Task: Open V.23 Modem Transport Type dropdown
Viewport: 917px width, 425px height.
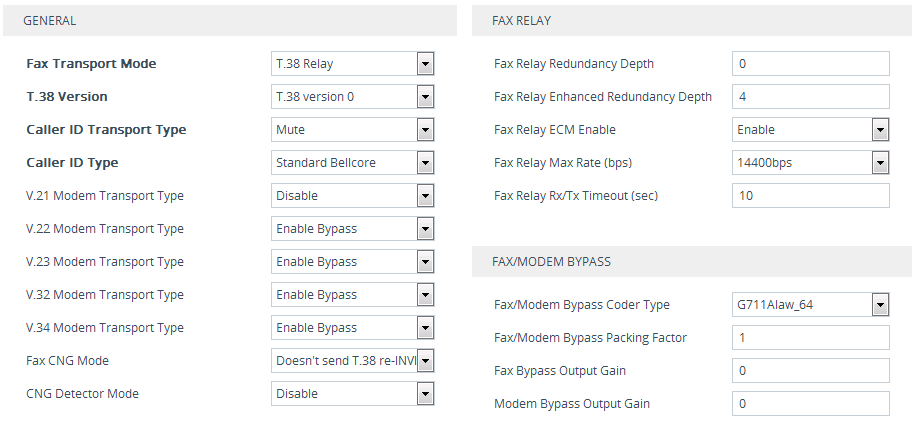Action: (352, 262)
